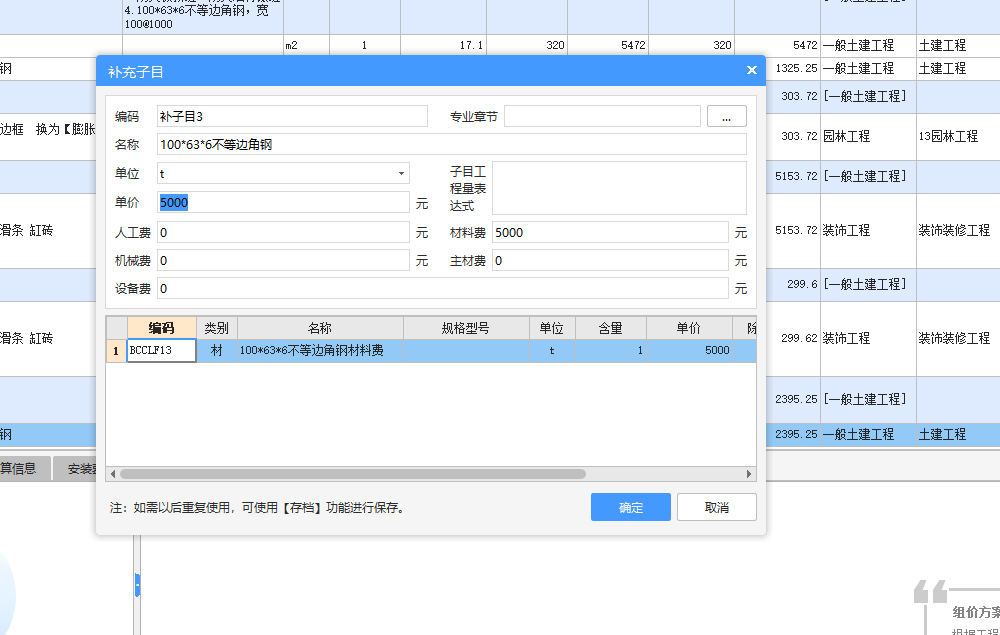Click the 编码 column header in grid
This screenshot has height=635, width=1000.
[161, 328]
